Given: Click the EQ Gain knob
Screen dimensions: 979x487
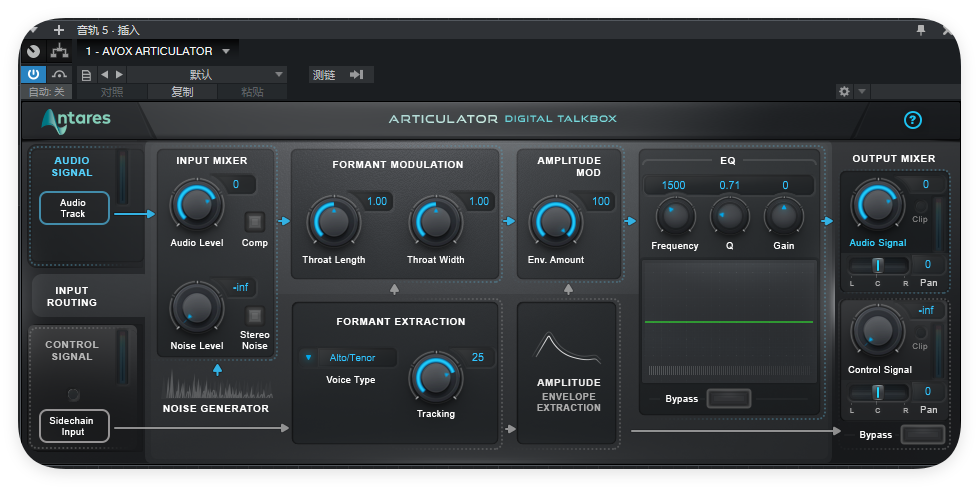Looking at the screenshot, I should coord(784,216).
